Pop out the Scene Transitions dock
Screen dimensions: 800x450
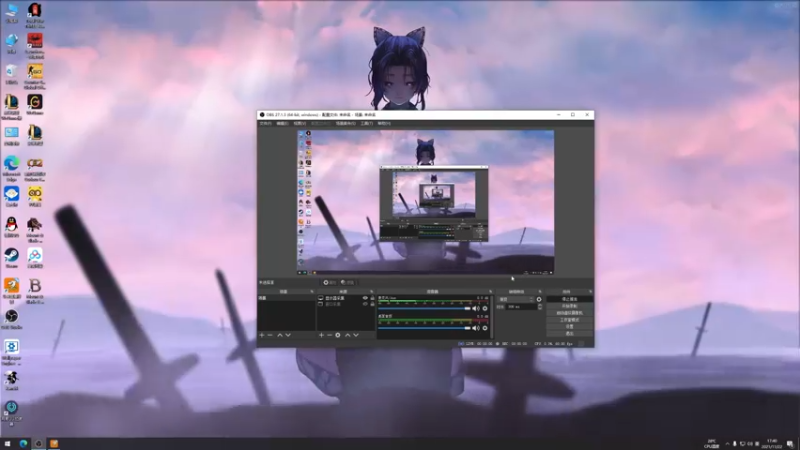click(540, 291)
